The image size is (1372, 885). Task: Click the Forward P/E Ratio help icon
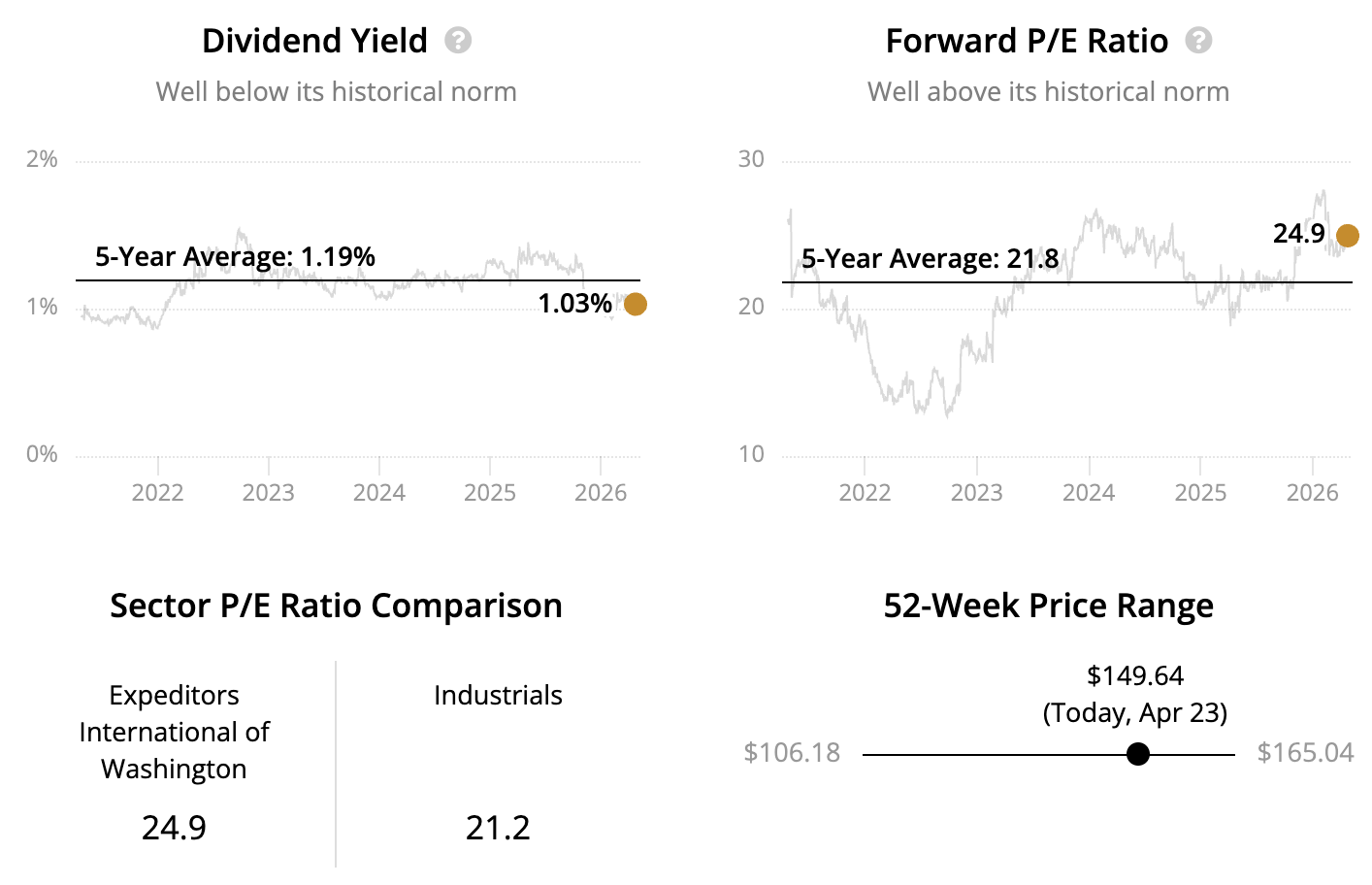pyautogui.click(x=1199, y=41)
